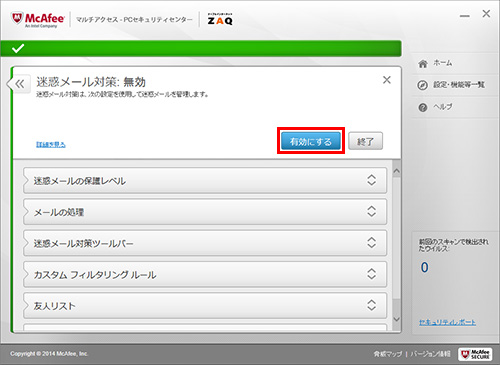Minimize the McAfee window

pos(465,16)
